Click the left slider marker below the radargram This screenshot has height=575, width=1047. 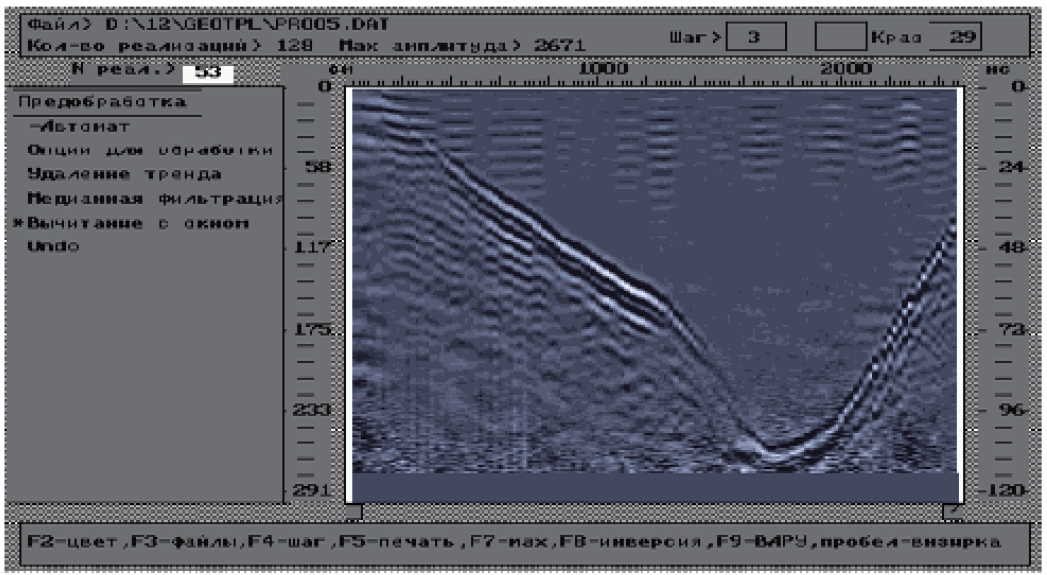352,512
